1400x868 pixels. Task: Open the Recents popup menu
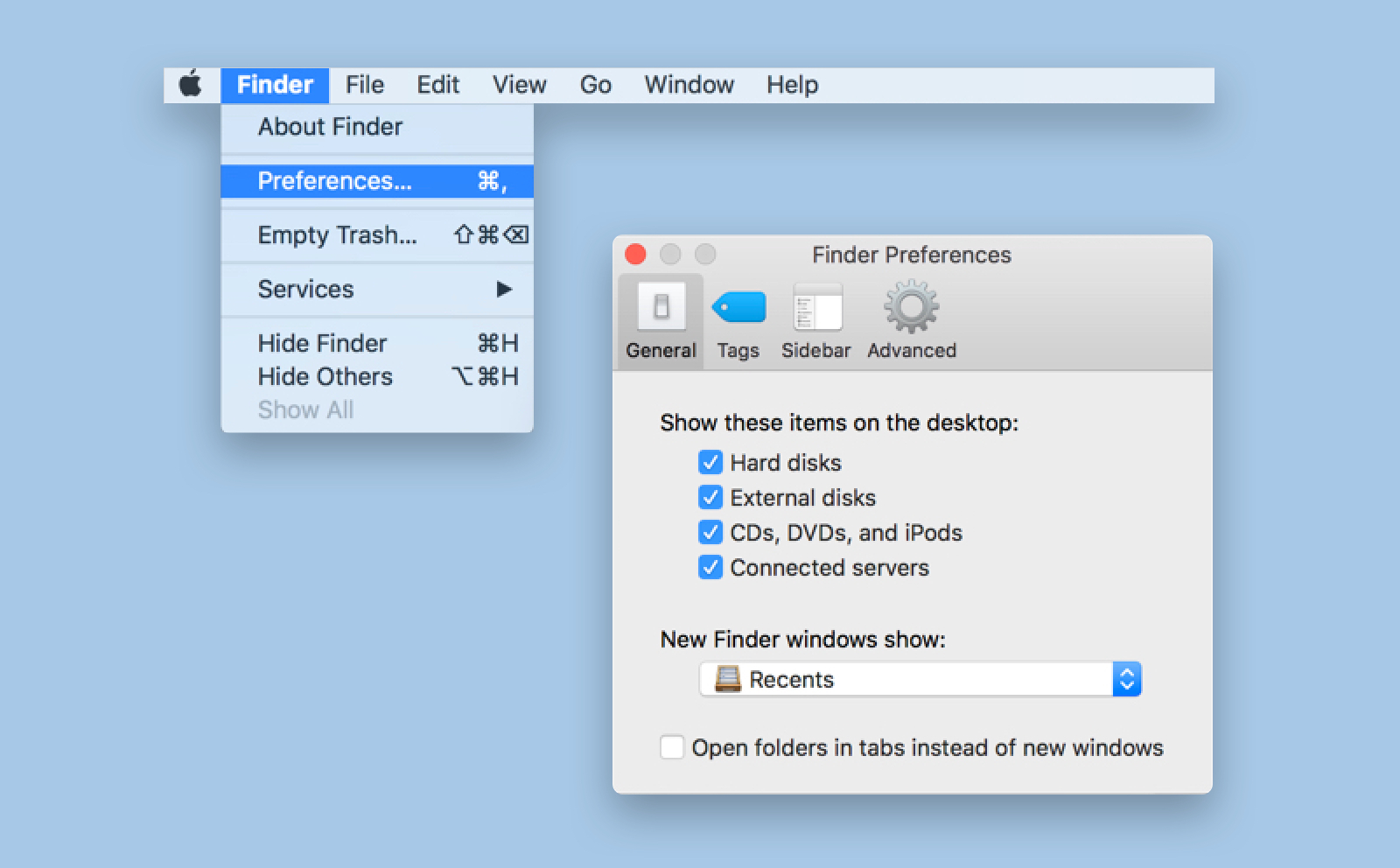point(920,679)
